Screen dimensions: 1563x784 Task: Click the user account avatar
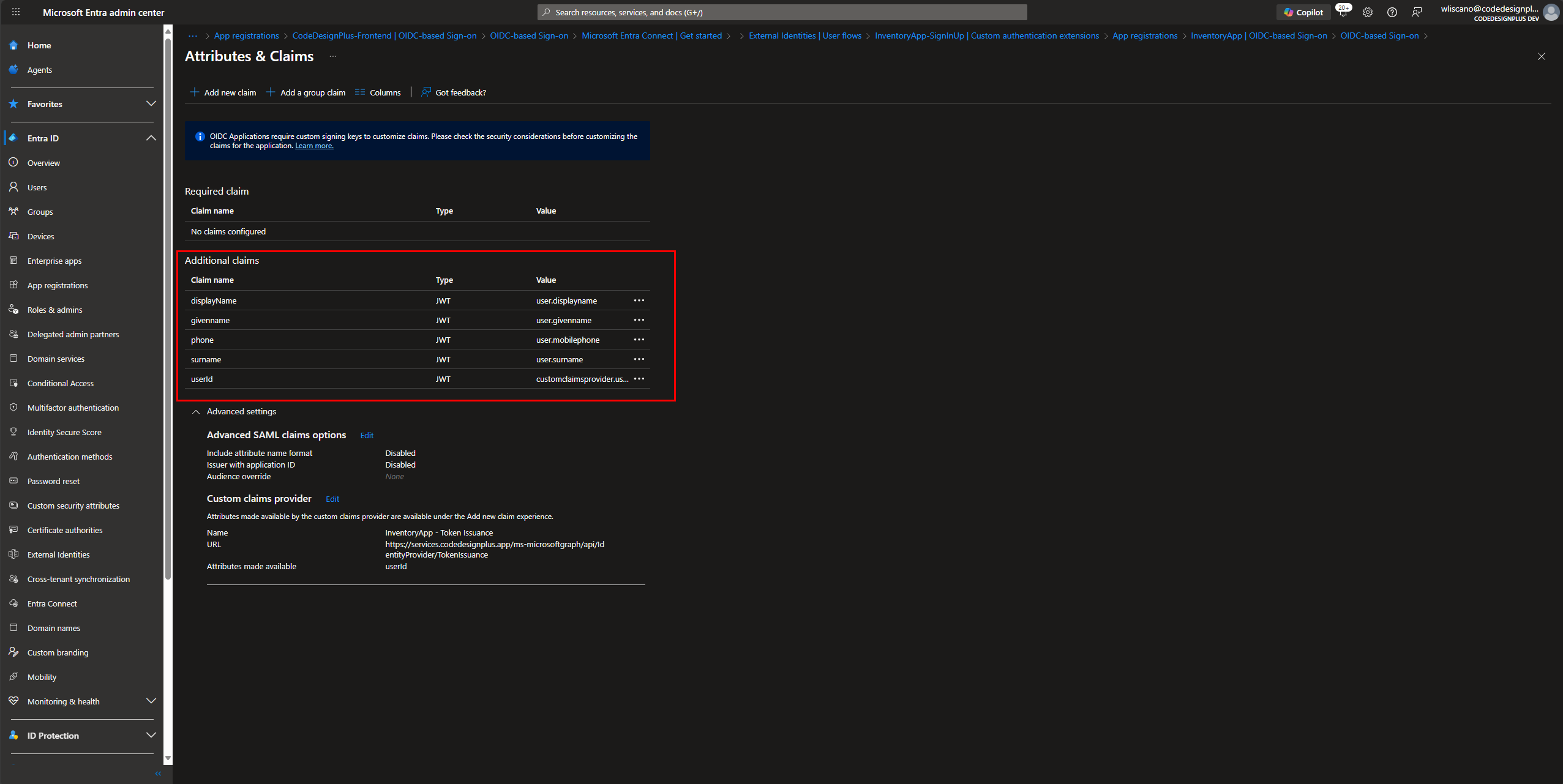point(1551,12)
